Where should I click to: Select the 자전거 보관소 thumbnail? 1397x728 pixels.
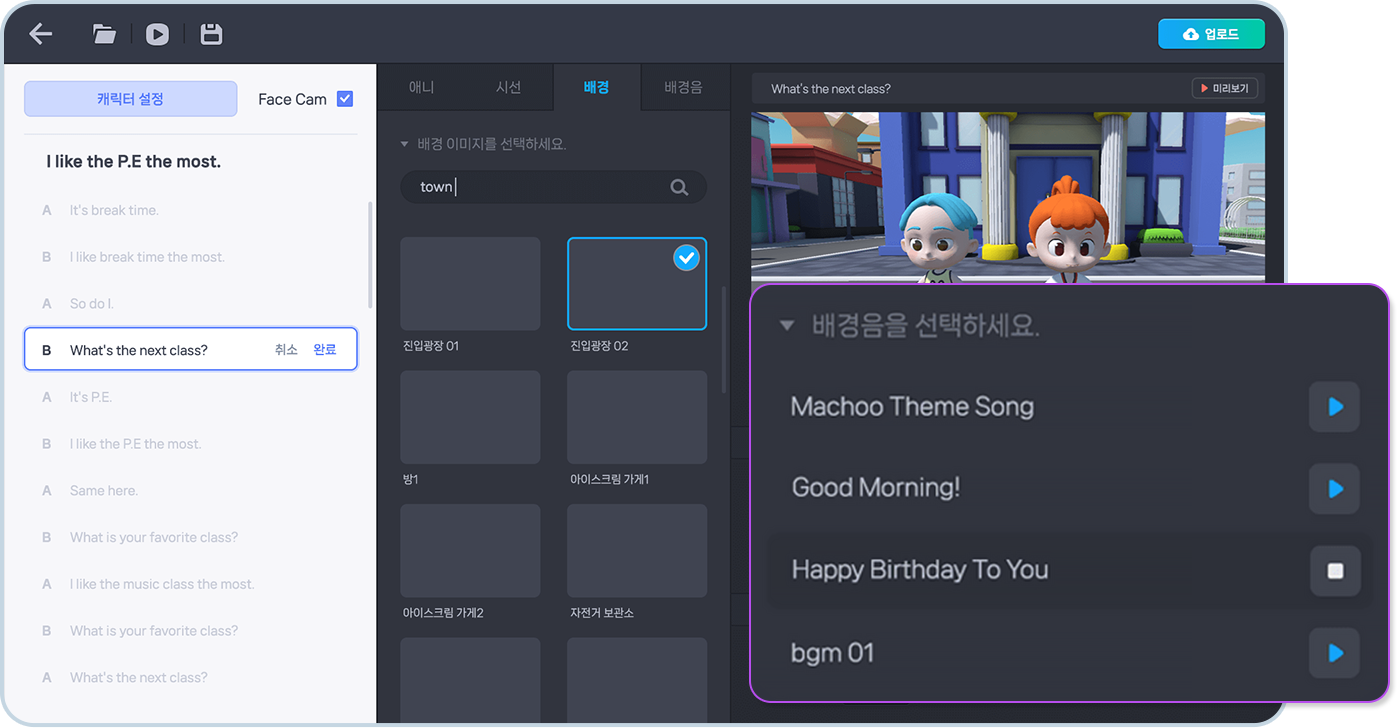tap(637, 551)
